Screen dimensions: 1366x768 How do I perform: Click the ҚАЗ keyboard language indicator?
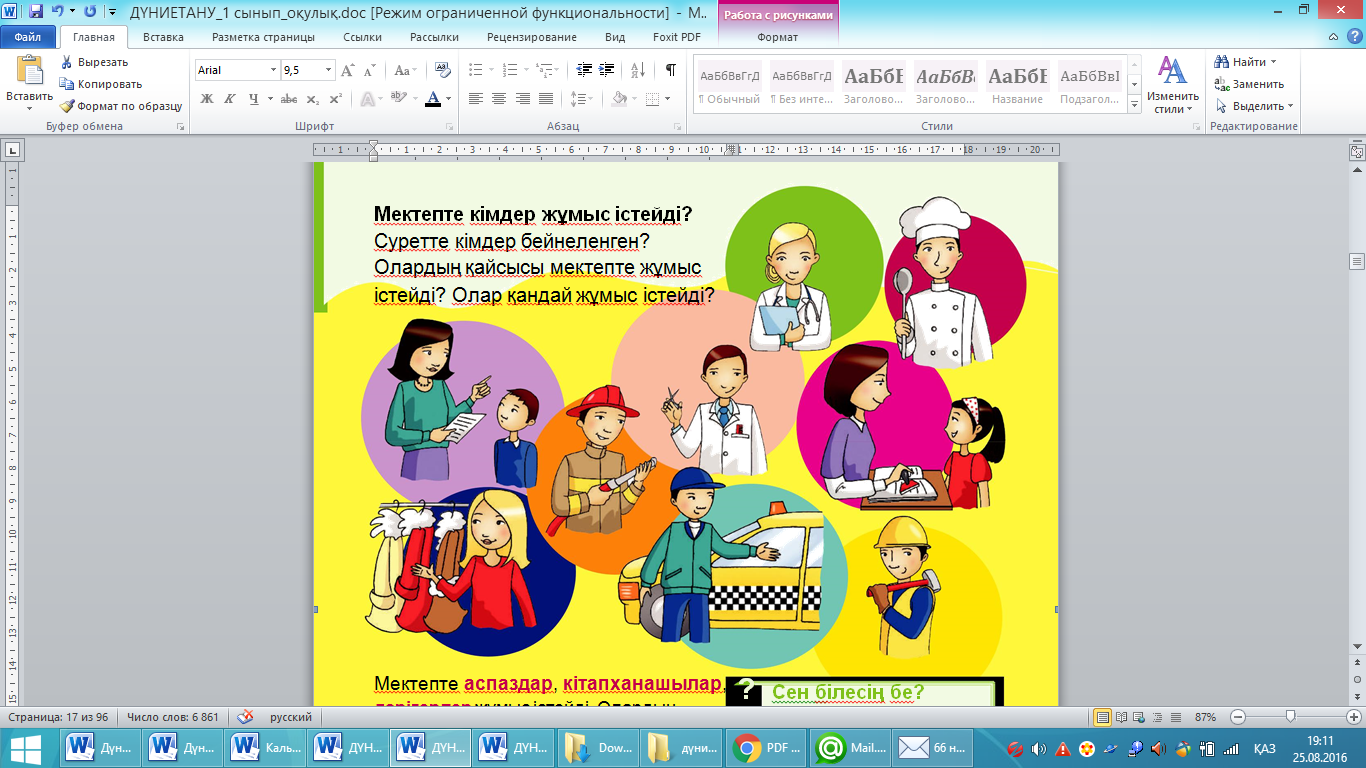pos(1264,748)
